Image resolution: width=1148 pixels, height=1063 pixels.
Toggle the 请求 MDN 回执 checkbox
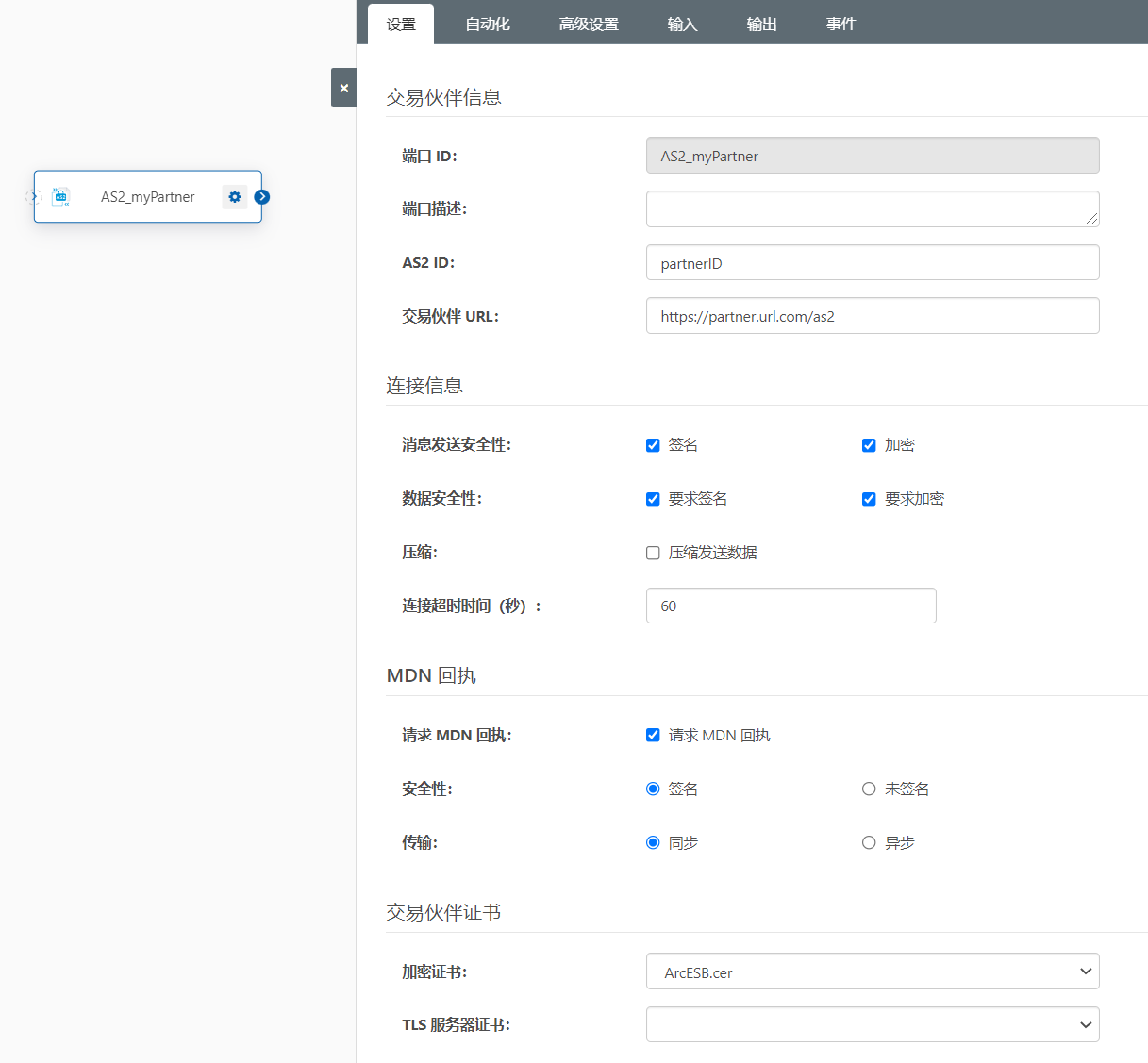(653, 735)
